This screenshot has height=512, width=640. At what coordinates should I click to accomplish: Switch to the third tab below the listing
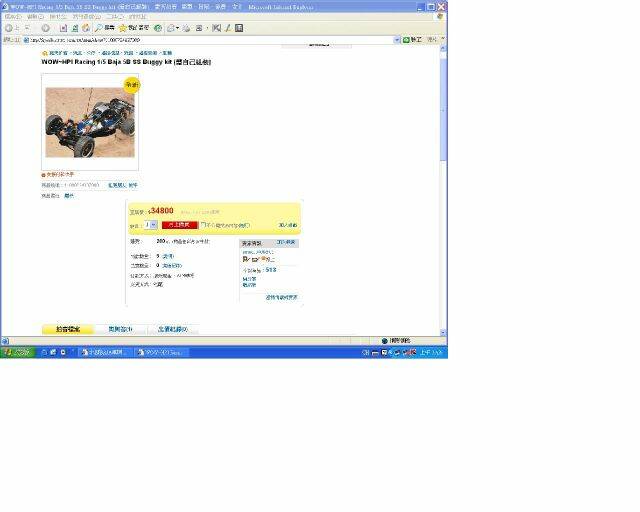(173, 329)
